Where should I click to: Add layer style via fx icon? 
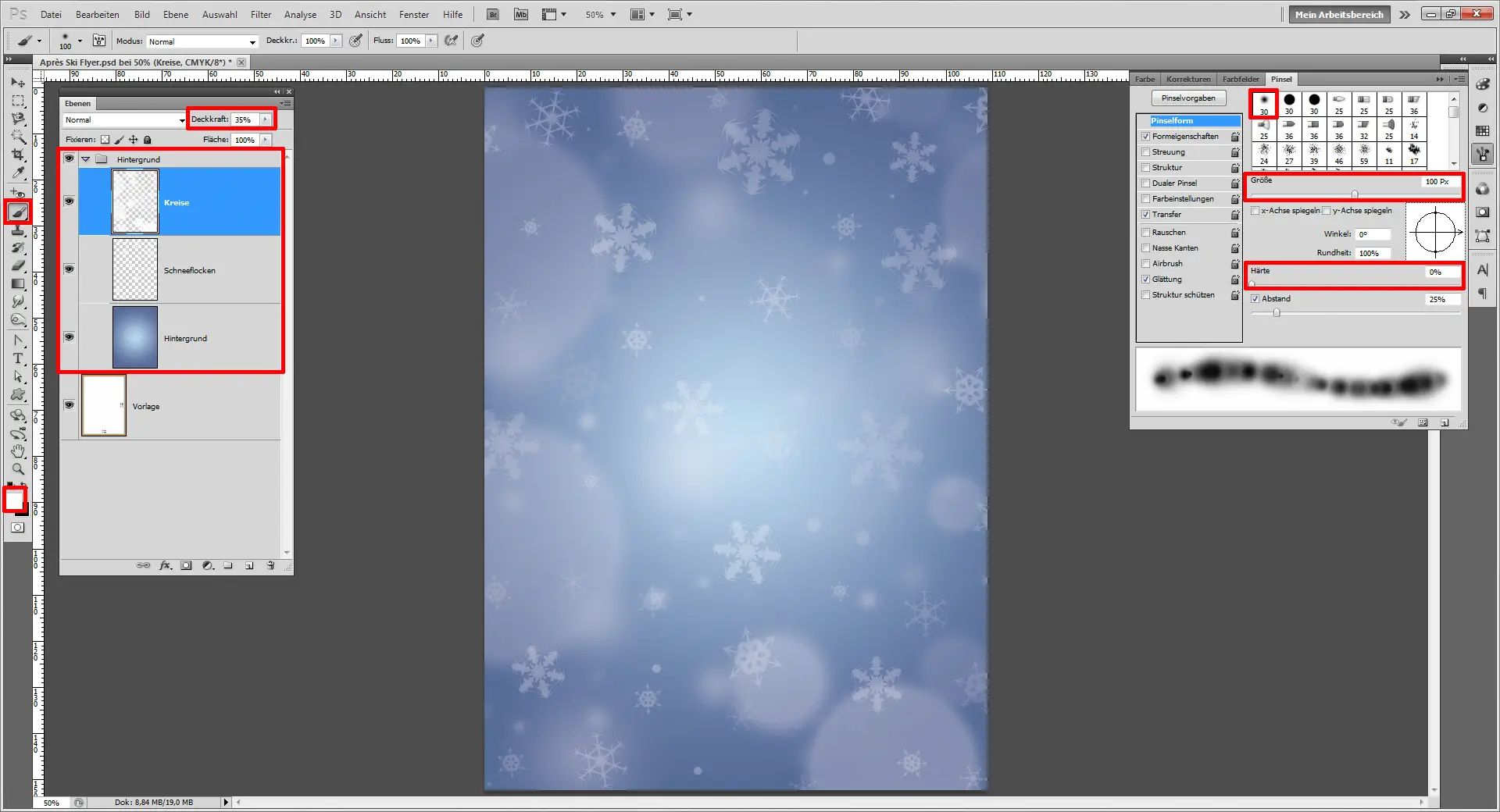tap(165, 565)
